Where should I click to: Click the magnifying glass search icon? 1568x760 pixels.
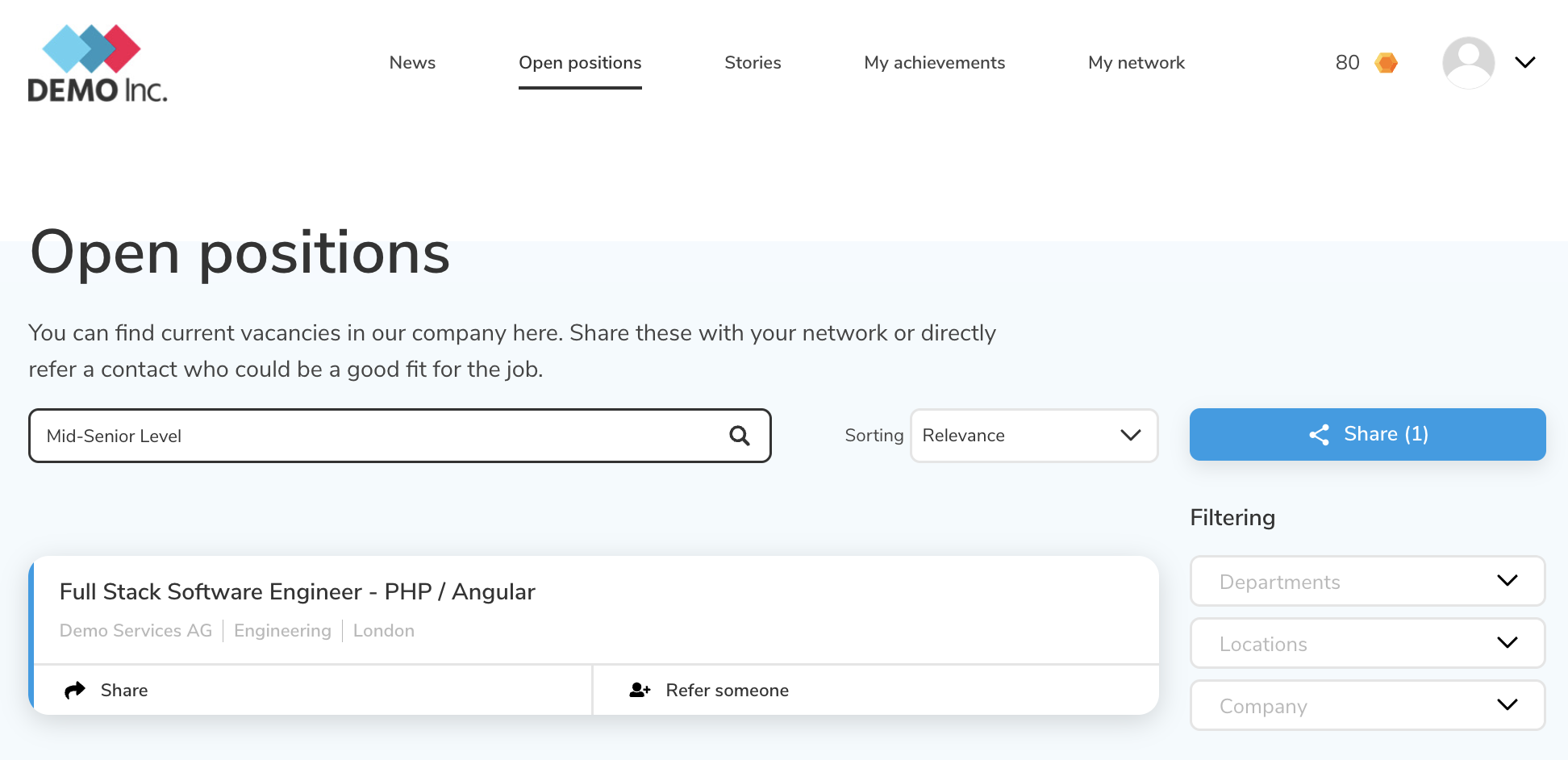pos(739,436)
